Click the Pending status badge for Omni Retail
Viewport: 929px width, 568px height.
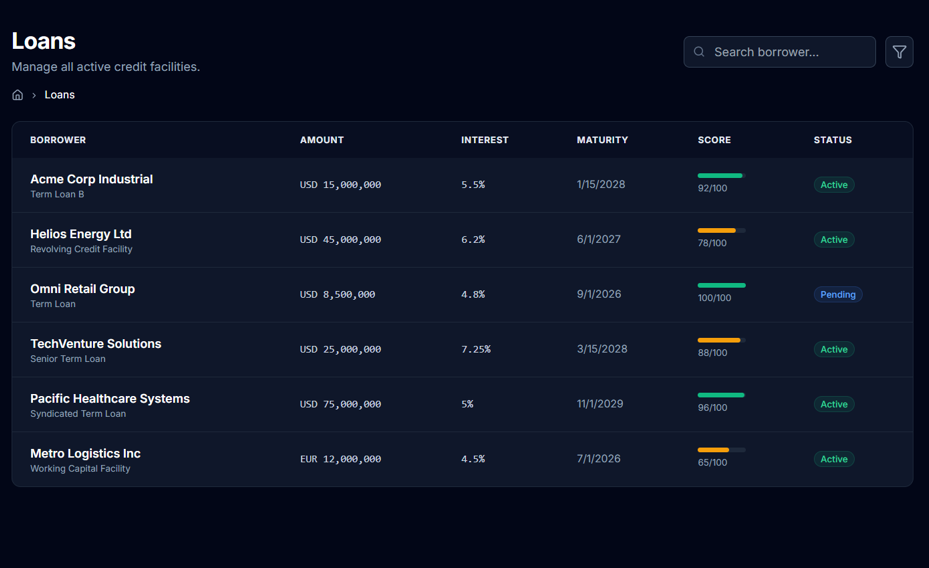click(x=838, y=294)
